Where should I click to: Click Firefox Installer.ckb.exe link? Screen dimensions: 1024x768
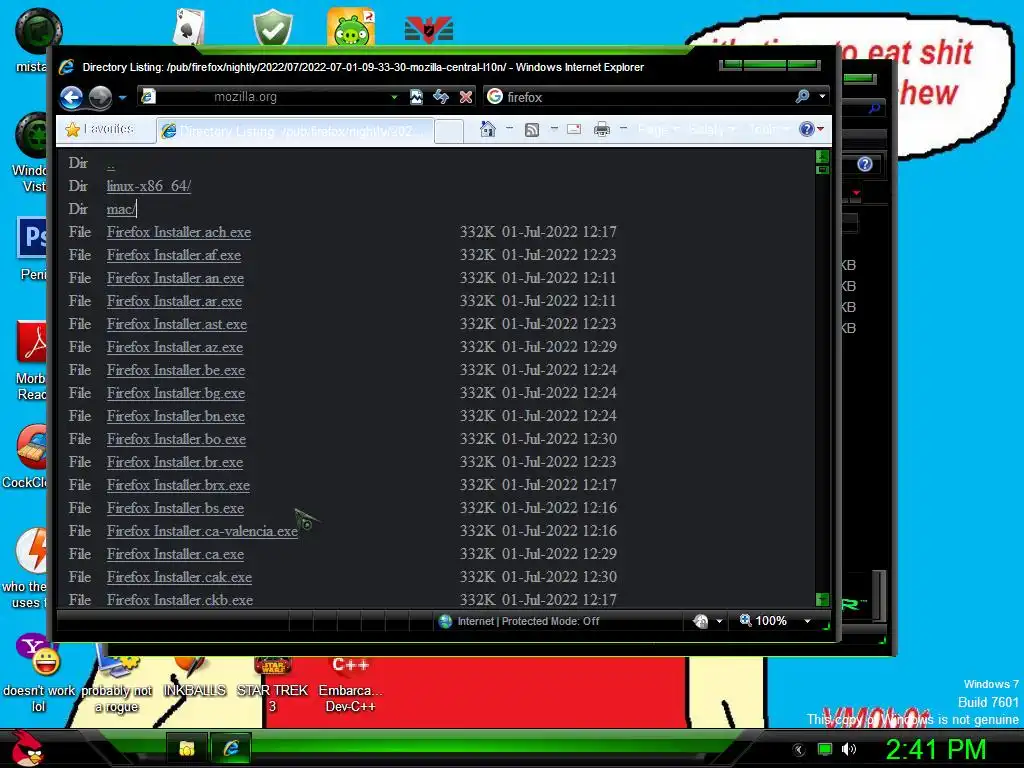click(x=180, y=600)
